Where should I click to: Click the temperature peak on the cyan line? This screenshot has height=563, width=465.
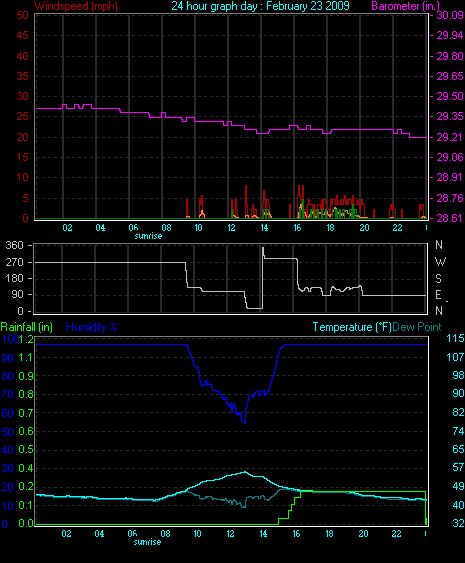coord(245,472)
